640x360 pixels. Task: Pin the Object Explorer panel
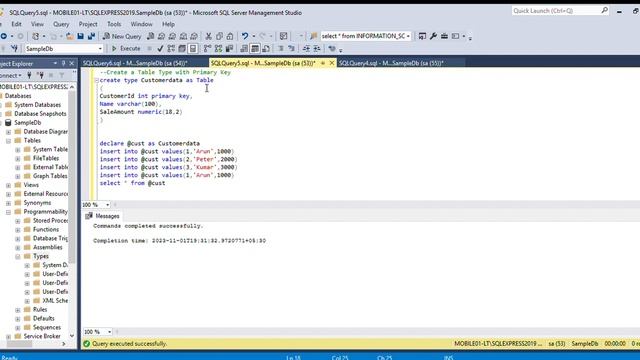(x=63, y=63)
